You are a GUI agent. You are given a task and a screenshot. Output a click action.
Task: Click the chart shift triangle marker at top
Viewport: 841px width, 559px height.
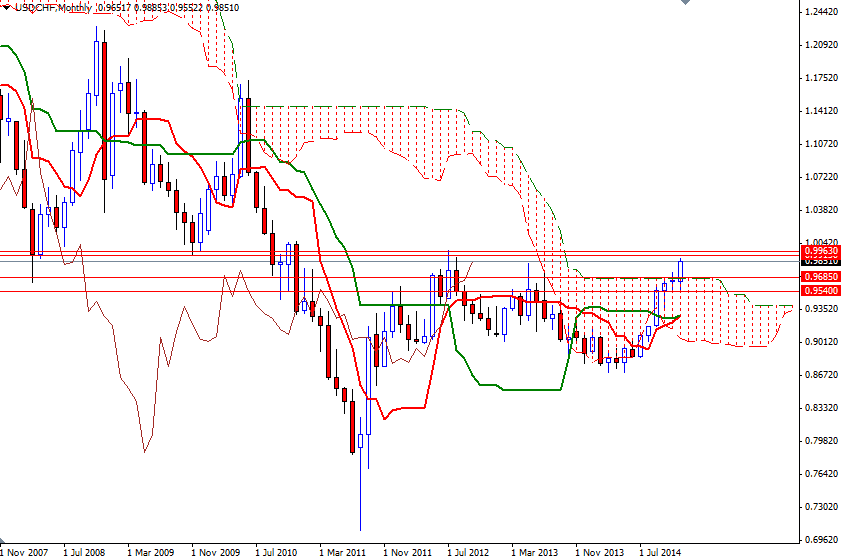pyautogui.click(x=685, y=2)
